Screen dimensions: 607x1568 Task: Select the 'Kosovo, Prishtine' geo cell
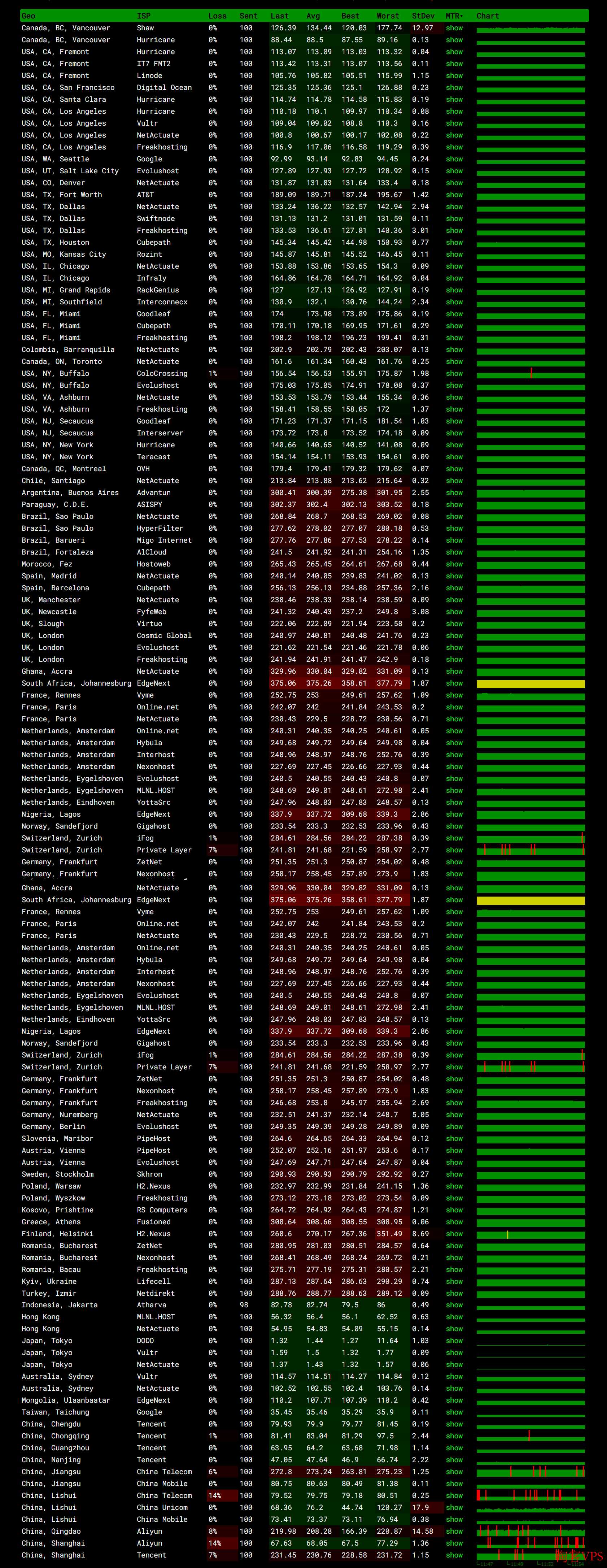57,1210
